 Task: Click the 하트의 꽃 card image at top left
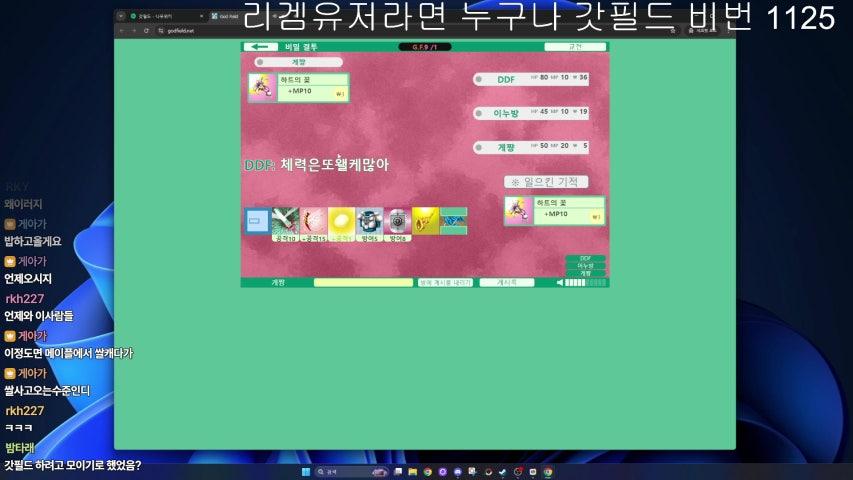coord(262,88)
